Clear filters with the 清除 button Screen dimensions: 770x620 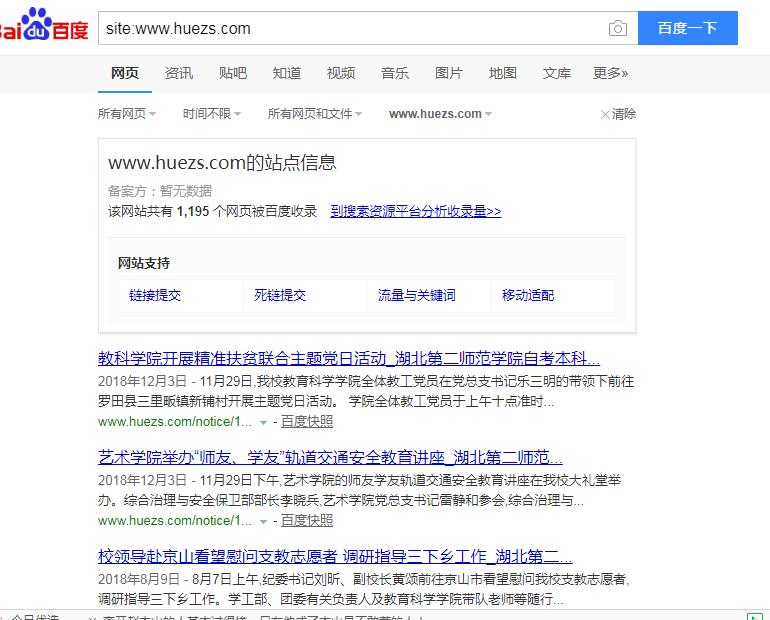coord(618,114)
